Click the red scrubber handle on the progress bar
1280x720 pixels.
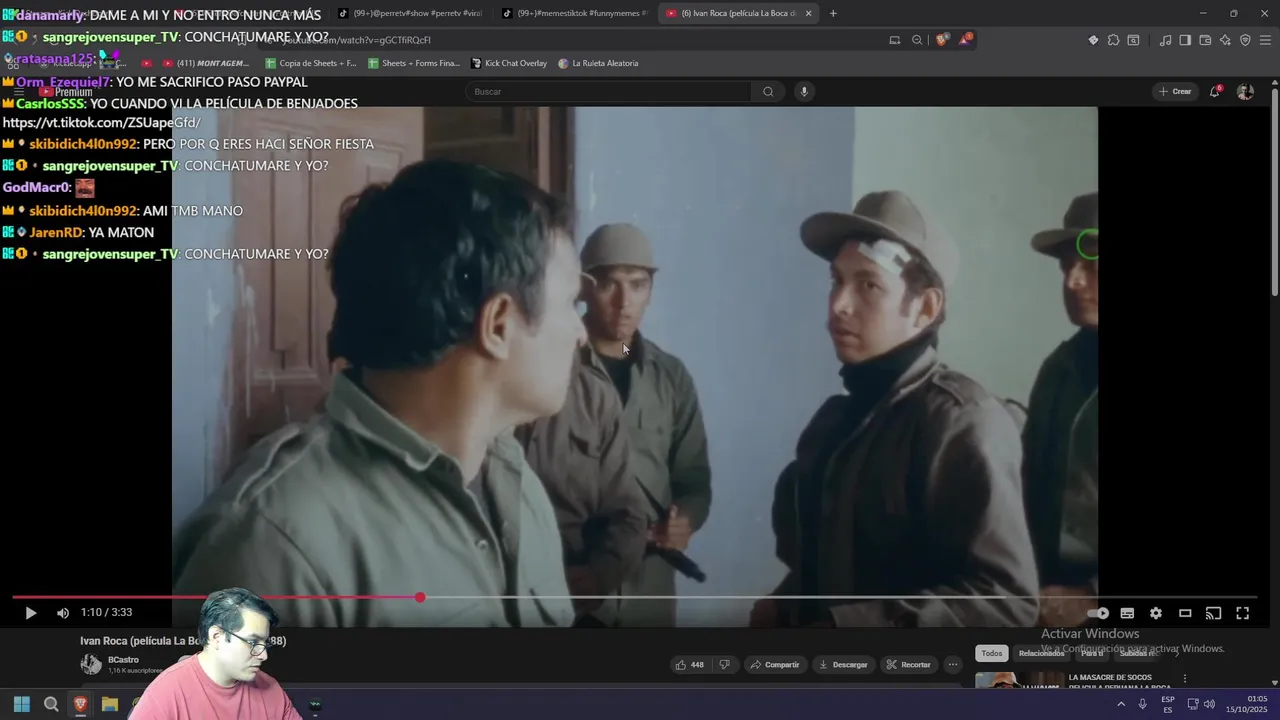(420, 597)
